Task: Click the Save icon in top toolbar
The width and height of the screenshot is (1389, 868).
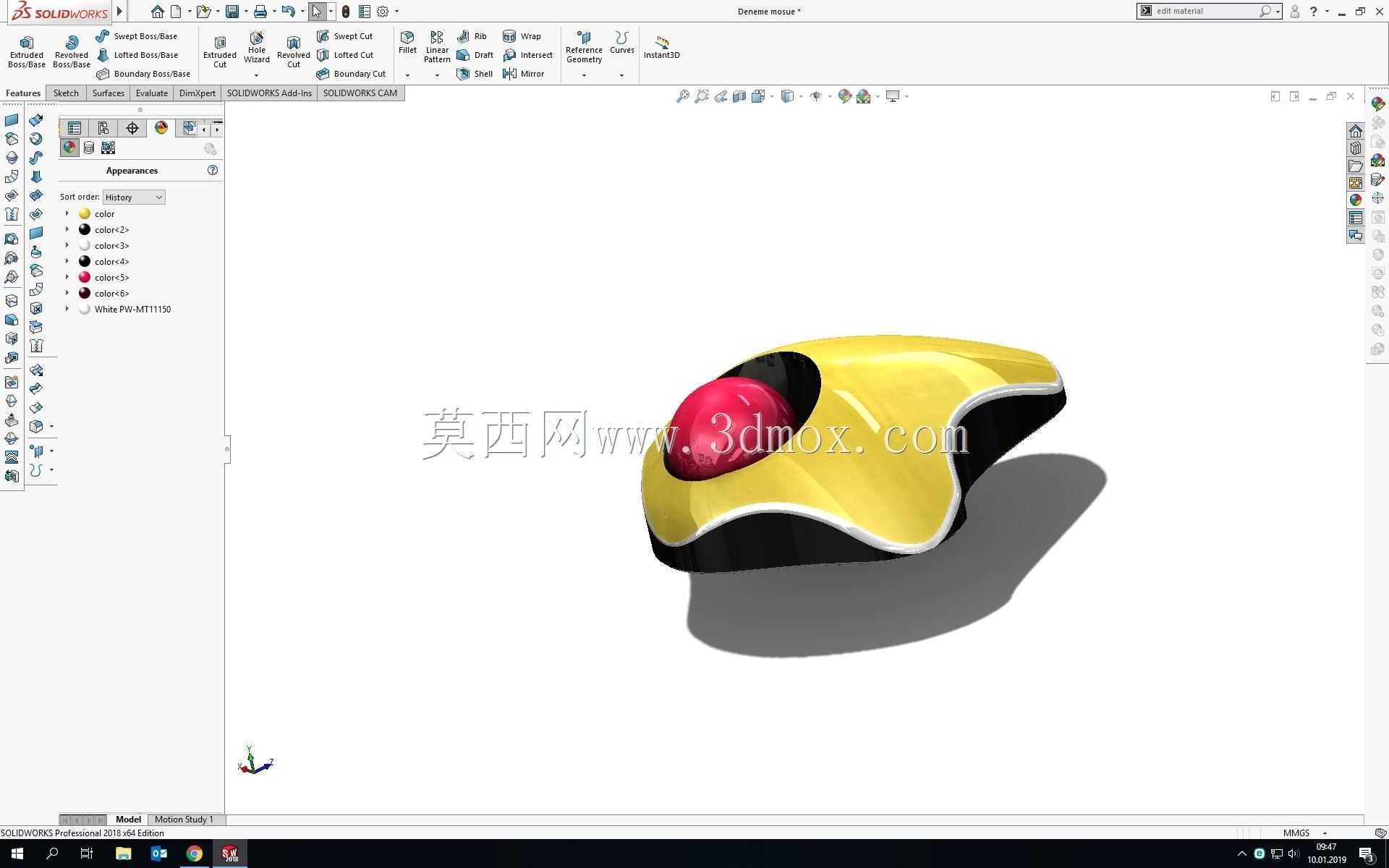Action: point(232,12)
